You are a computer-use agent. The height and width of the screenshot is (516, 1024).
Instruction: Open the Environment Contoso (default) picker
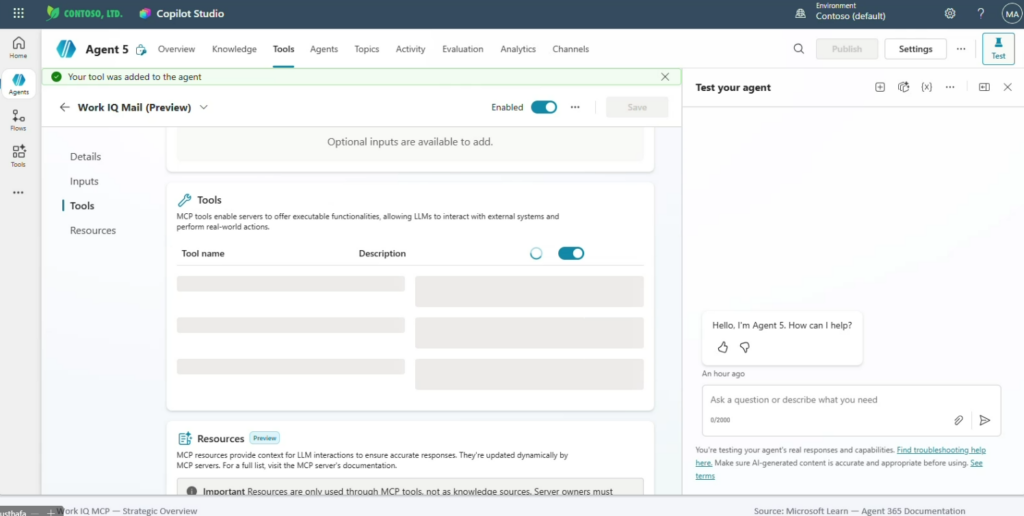pos(850,14)
